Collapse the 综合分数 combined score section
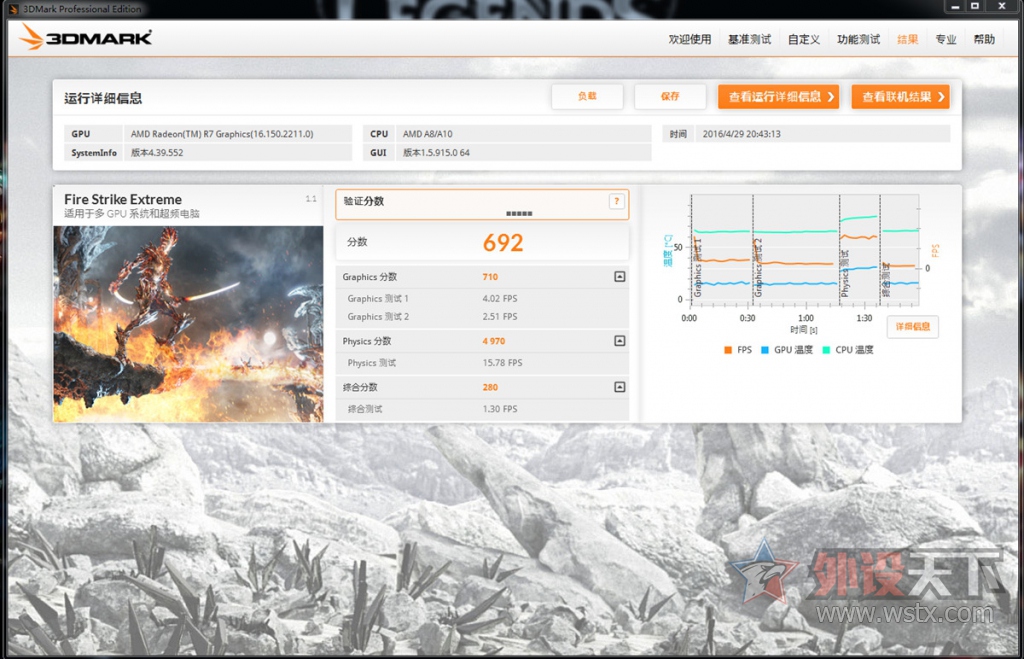The width and height of the screenshot is (1024, 659). pos(620,387)
